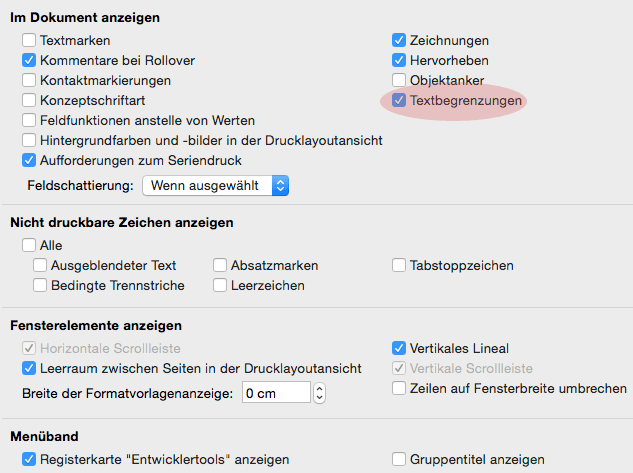The width and height of the screenshot is (633, 473).
Task: Enable the Objektanker checkbox
Action: coord(399,80)
